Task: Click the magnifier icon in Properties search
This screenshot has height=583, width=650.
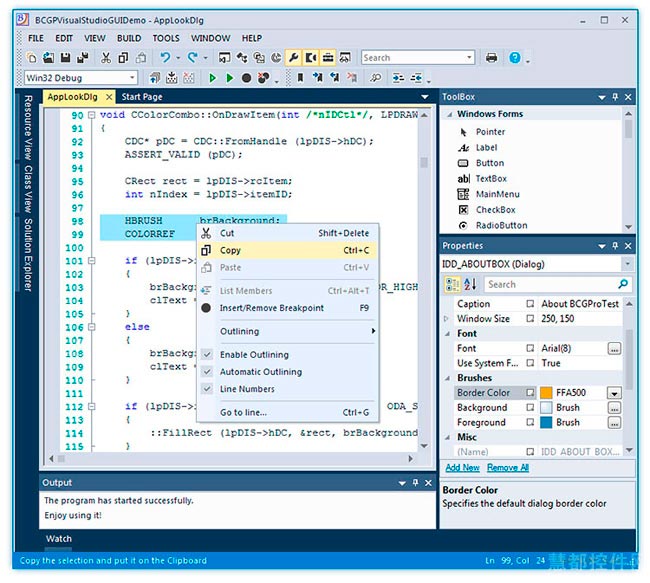Action: [623, 284]
